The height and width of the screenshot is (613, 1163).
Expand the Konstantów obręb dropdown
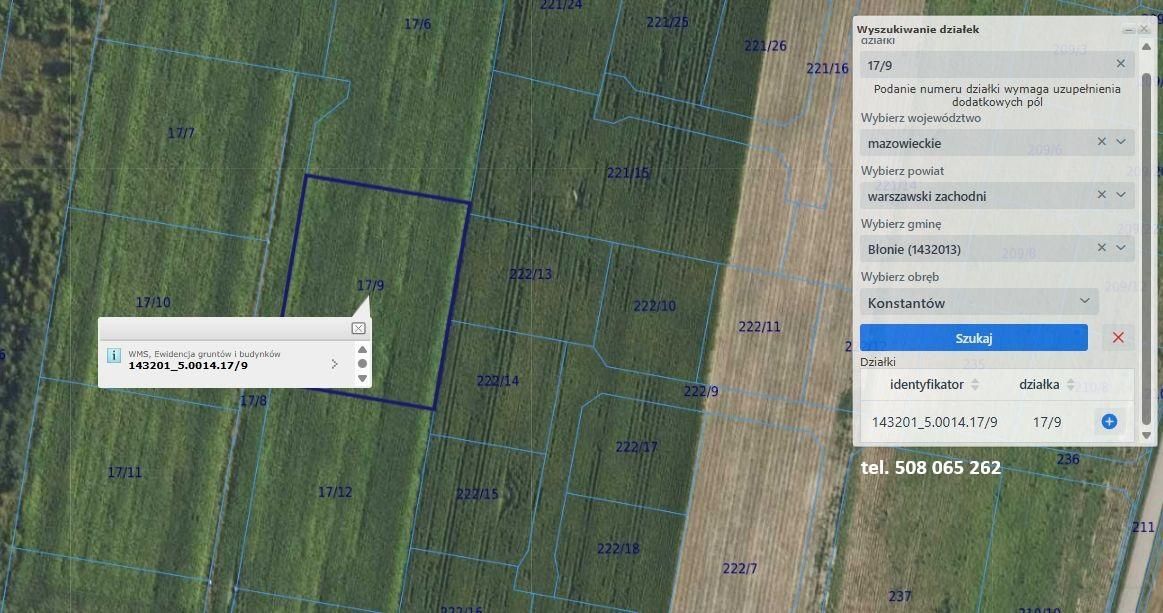(x=1084, y=301)
